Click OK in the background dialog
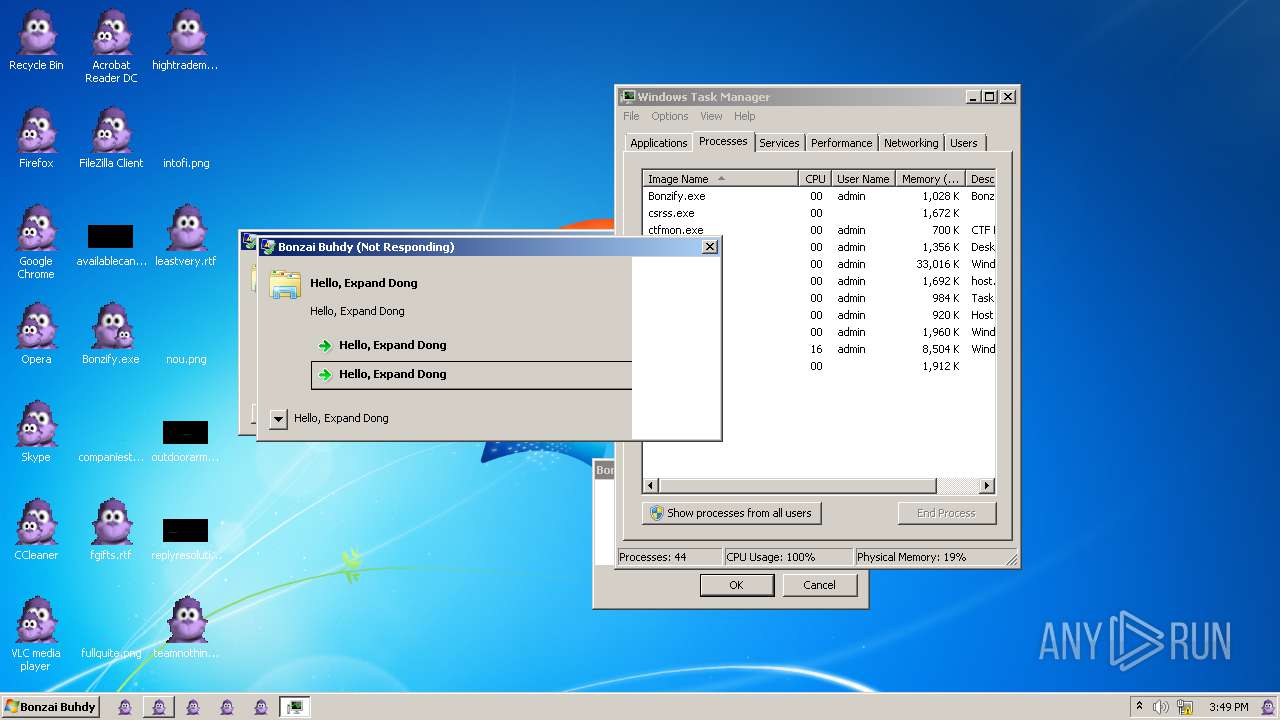1280x720 pixels. click(736, 585)
